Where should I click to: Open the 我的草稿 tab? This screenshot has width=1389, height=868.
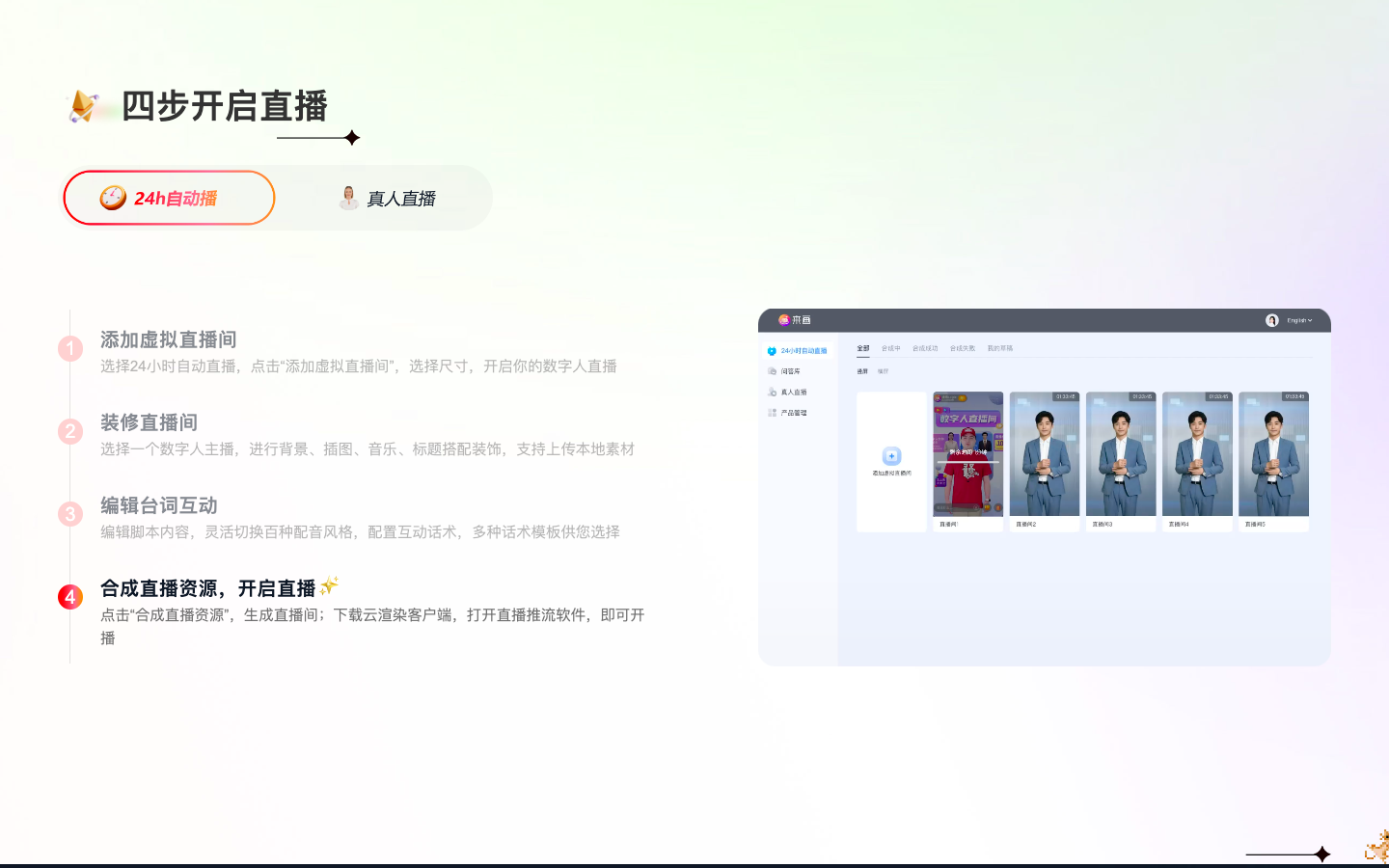[x=1000, y=348]
